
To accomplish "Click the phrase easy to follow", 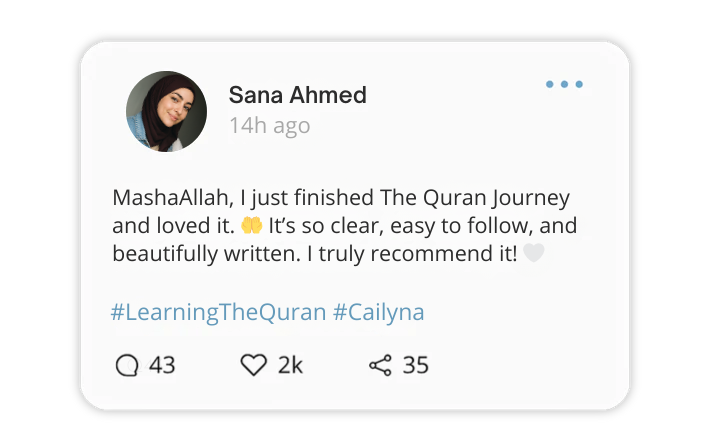I will [447, 226].
